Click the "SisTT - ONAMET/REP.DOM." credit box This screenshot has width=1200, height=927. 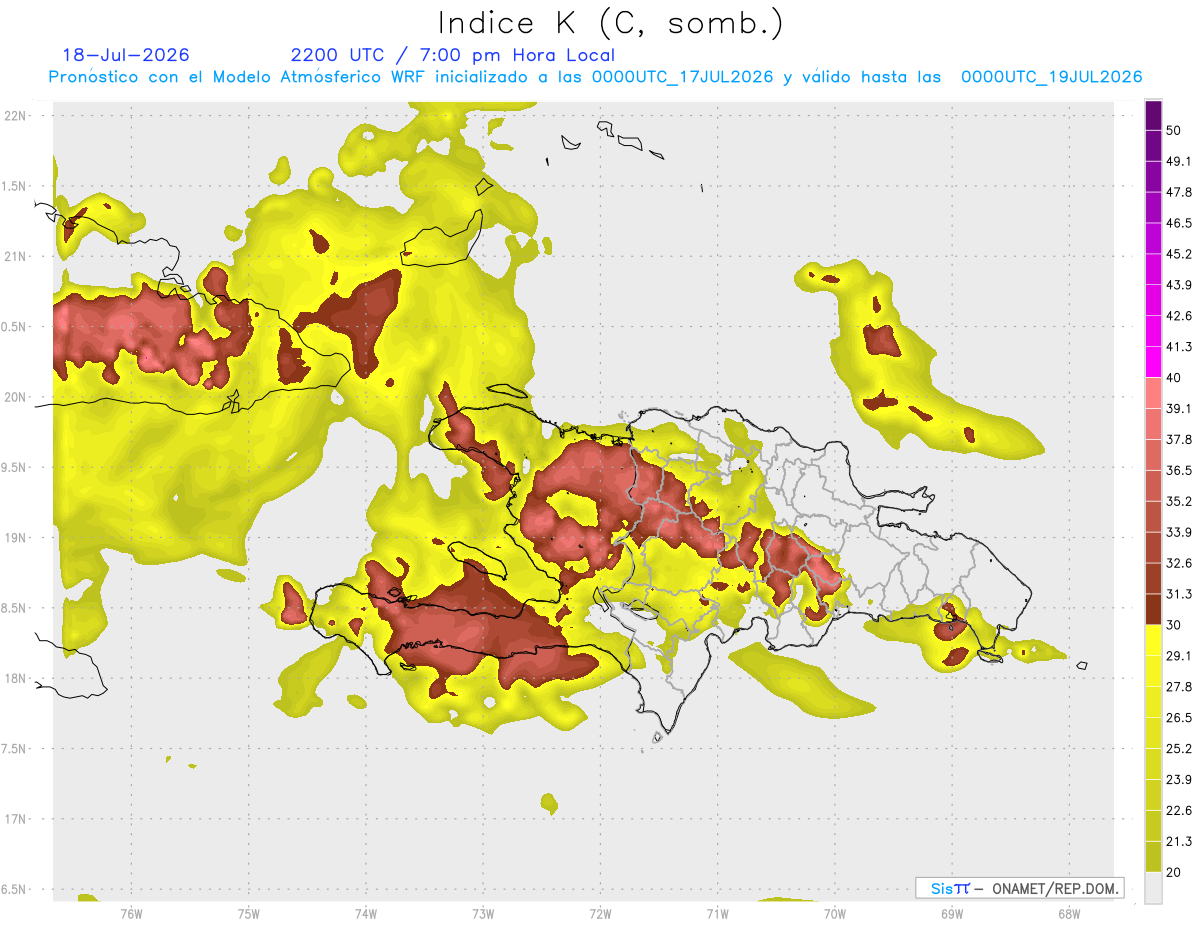(x=1019, y=888)
